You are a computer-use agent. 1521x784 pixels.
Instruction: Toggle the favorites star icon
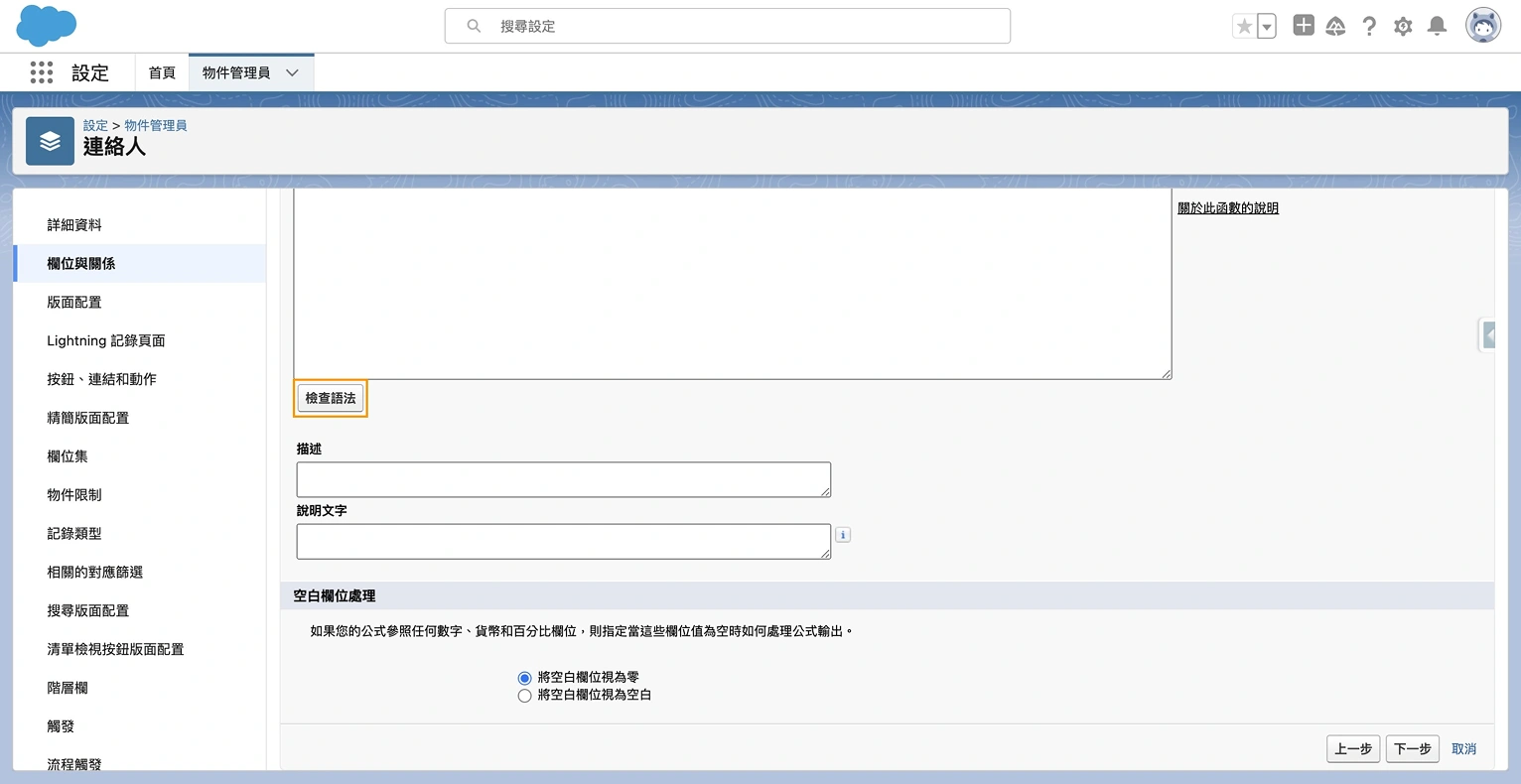(1246, 25)
